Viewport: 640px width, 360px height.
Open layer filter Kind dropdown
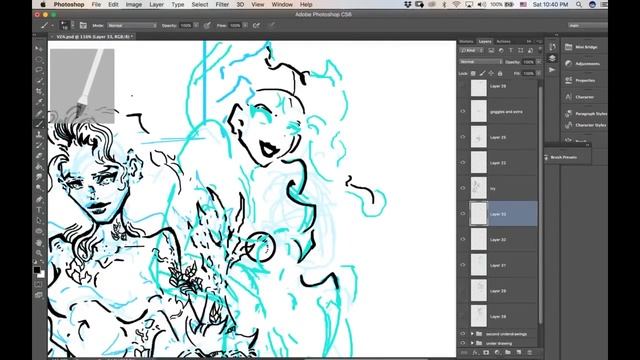point(472,51)
